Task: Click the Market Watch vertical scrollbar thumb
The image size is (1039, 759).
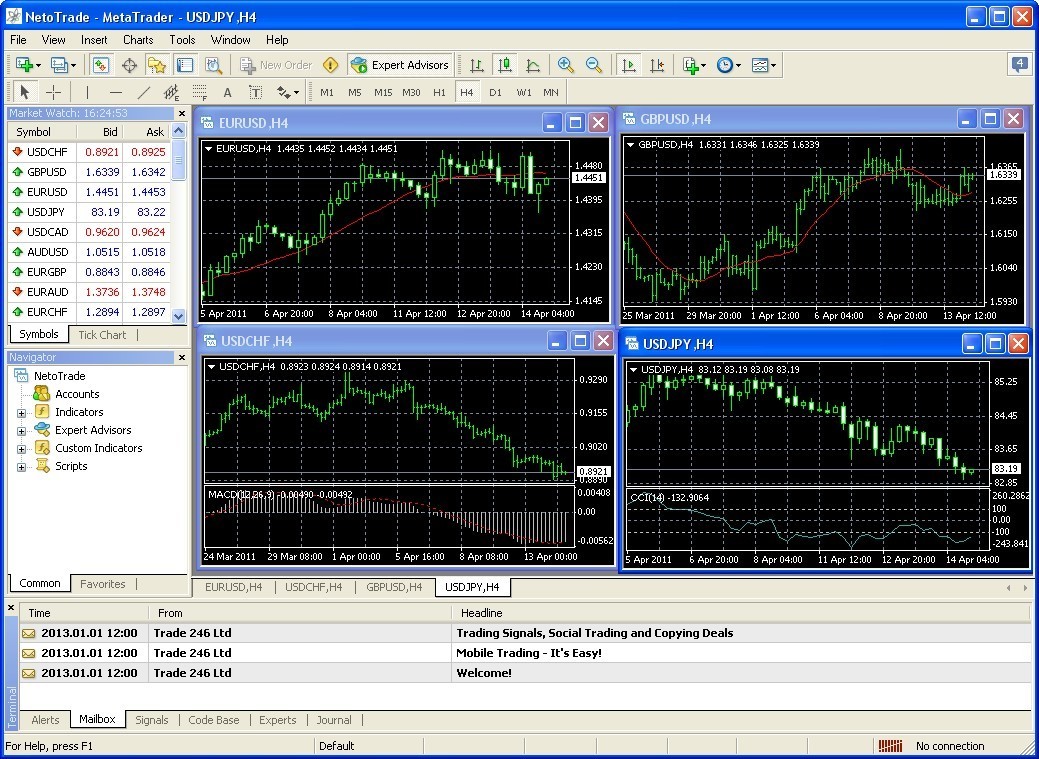Action: pyautogui.click(x=178, y=159)
